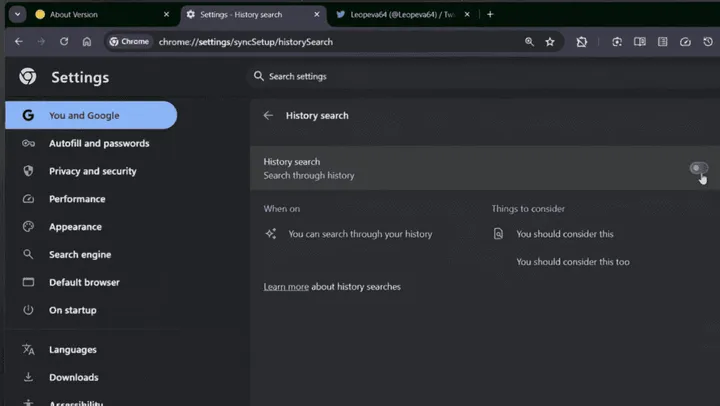Viewport: 720px width, 406px height.
Task: Reload the page
Action: (64, 41)
